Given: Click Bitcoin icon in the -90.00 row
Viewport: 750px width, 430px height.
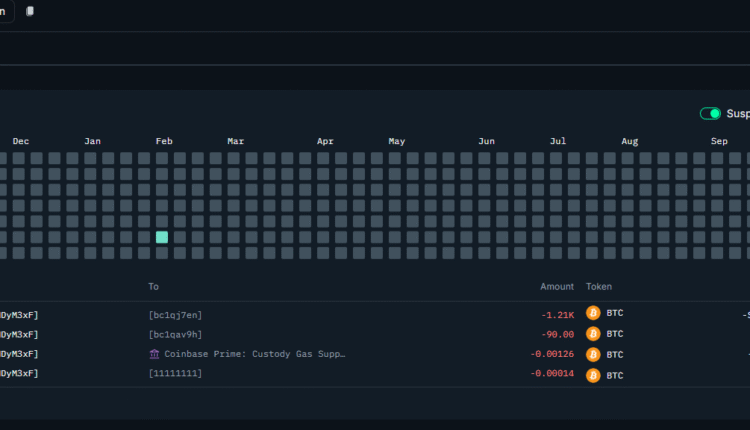Looking at the screenshot, I should (593, 334).
